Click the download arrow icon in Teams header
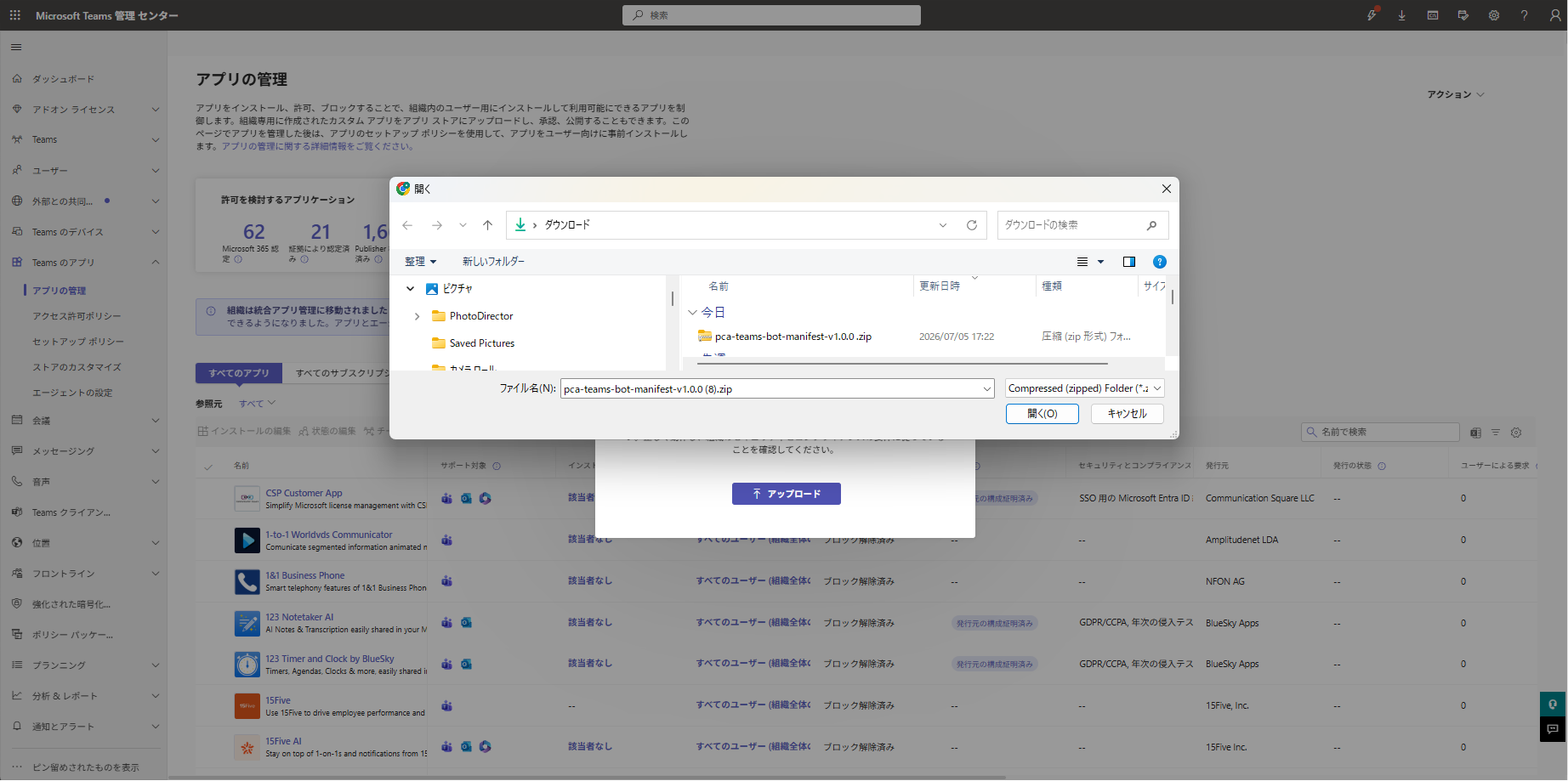 click(1402, 15)
